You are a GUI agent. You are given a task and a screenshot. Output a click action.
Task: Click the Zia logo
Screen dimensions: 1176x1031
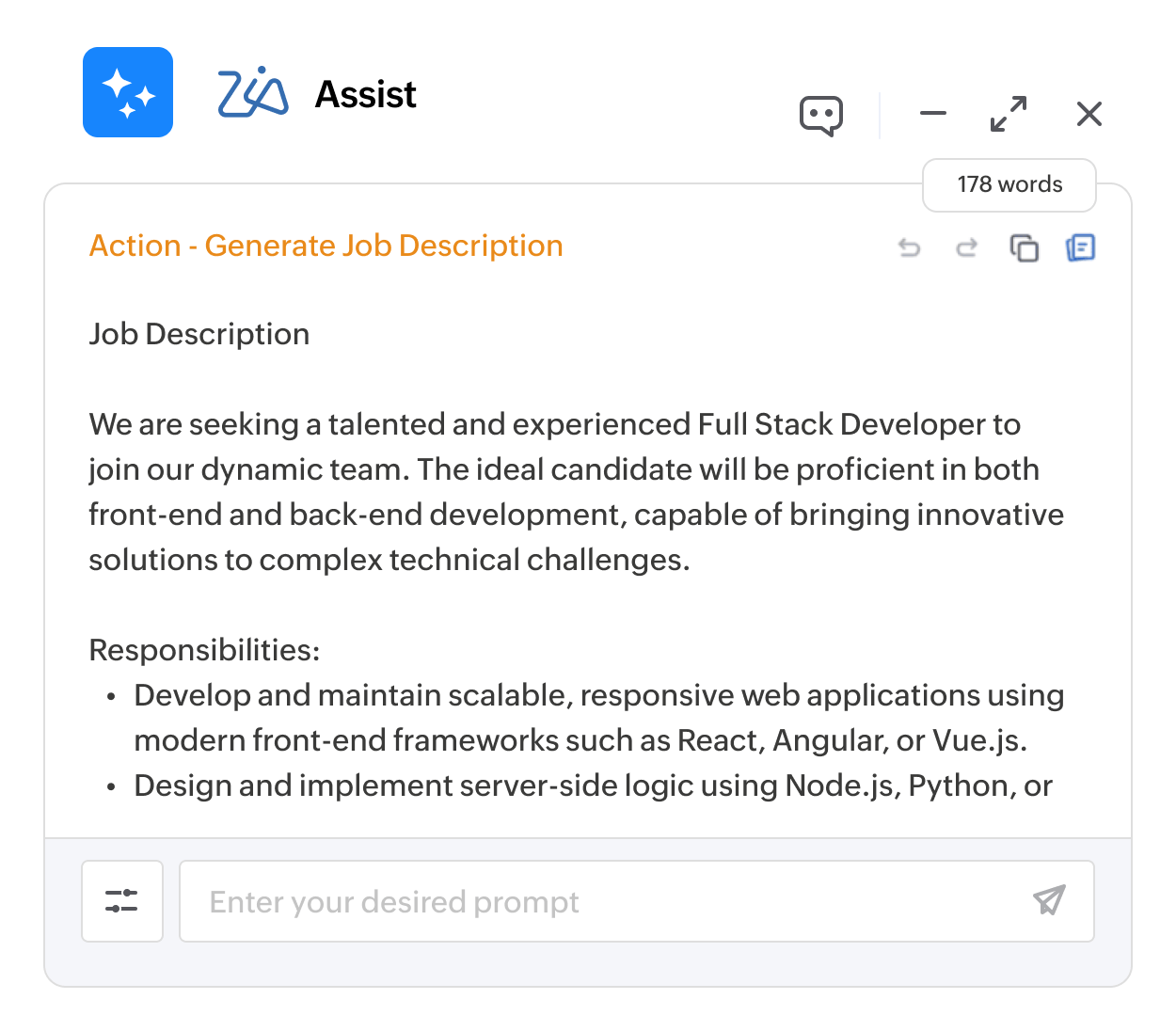[252, 93]
